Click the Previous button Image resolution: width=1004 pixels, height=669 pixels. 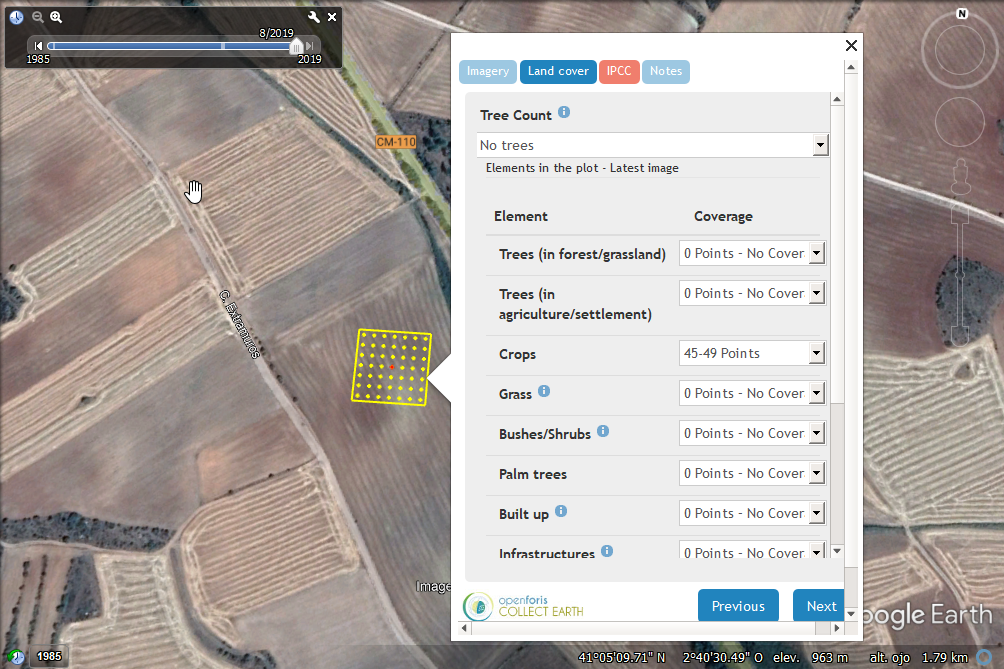pos(738,606)
